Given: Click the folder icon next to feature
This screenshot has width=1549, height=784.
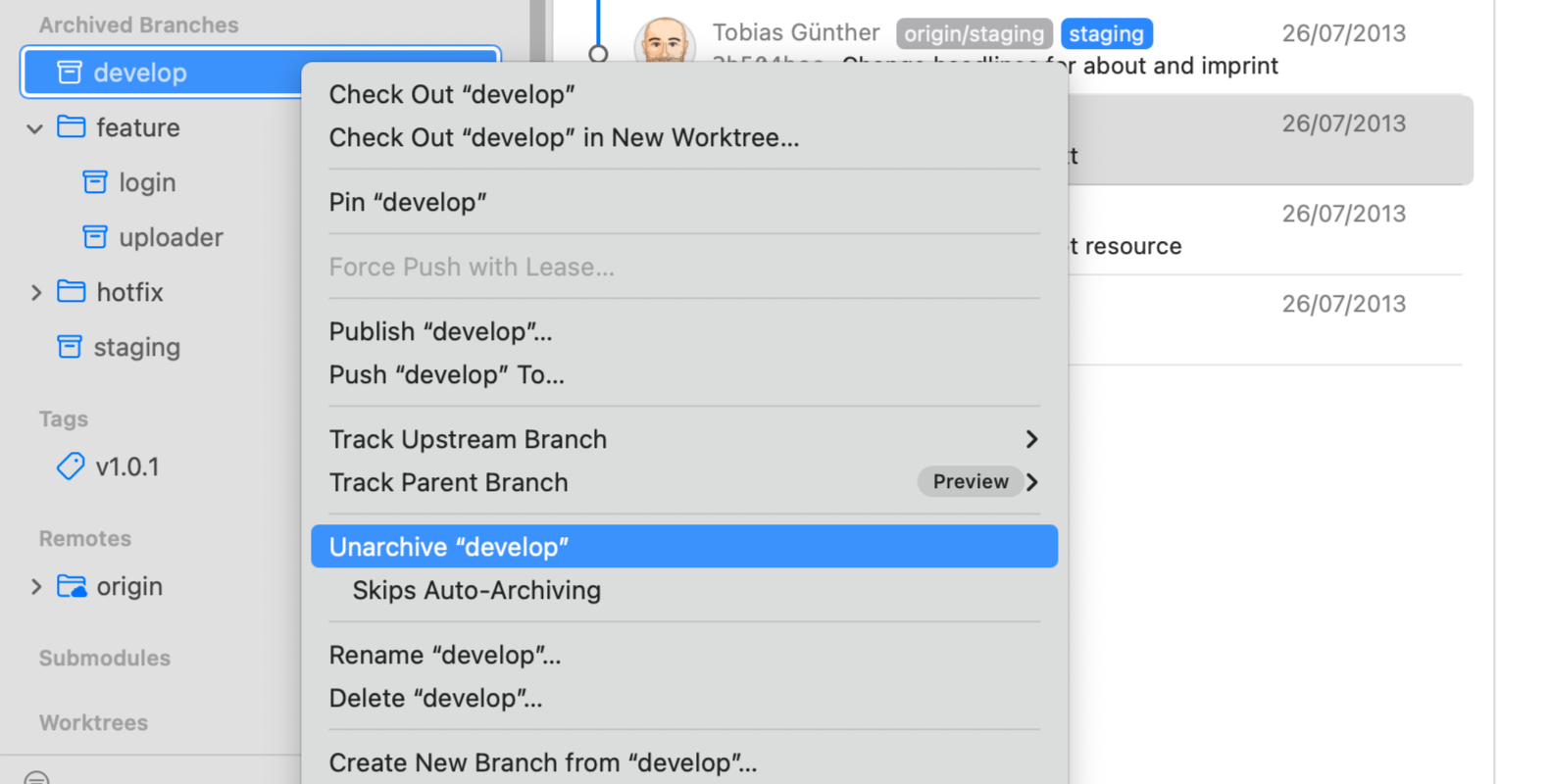Looking at the screenshot, I should pyautogui.click(x=72, y=127).
